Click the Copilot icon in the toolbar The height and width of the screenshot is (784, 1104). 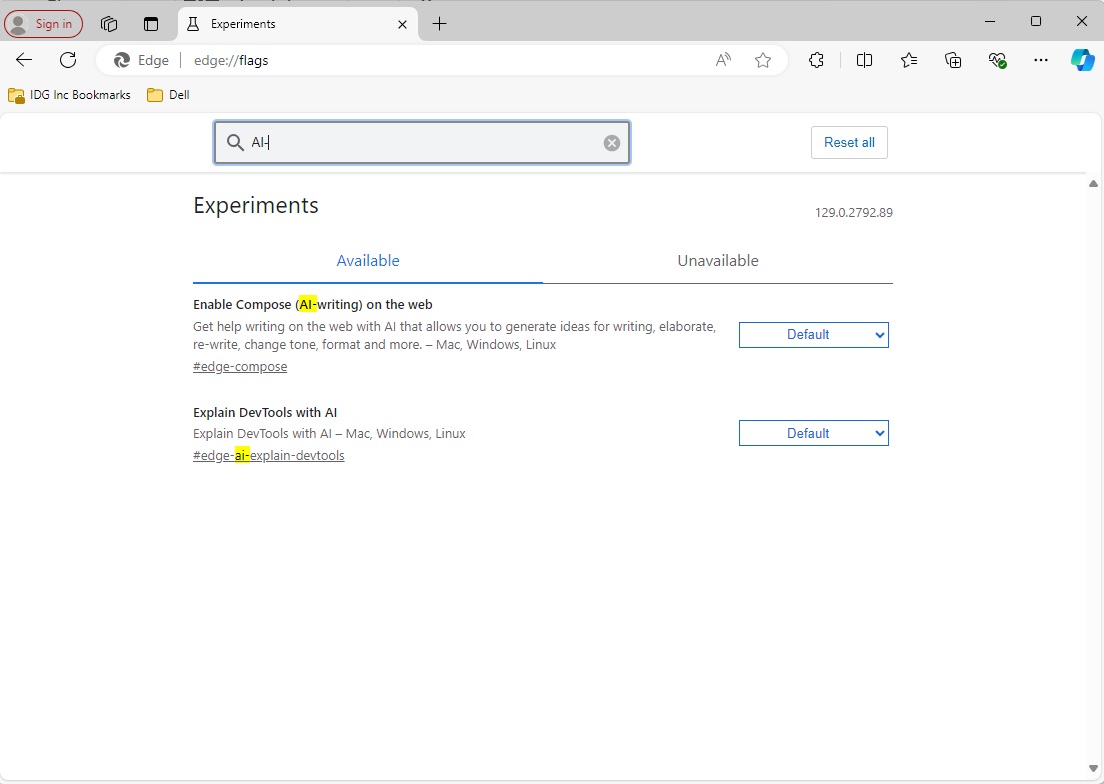pos(1082,60)
